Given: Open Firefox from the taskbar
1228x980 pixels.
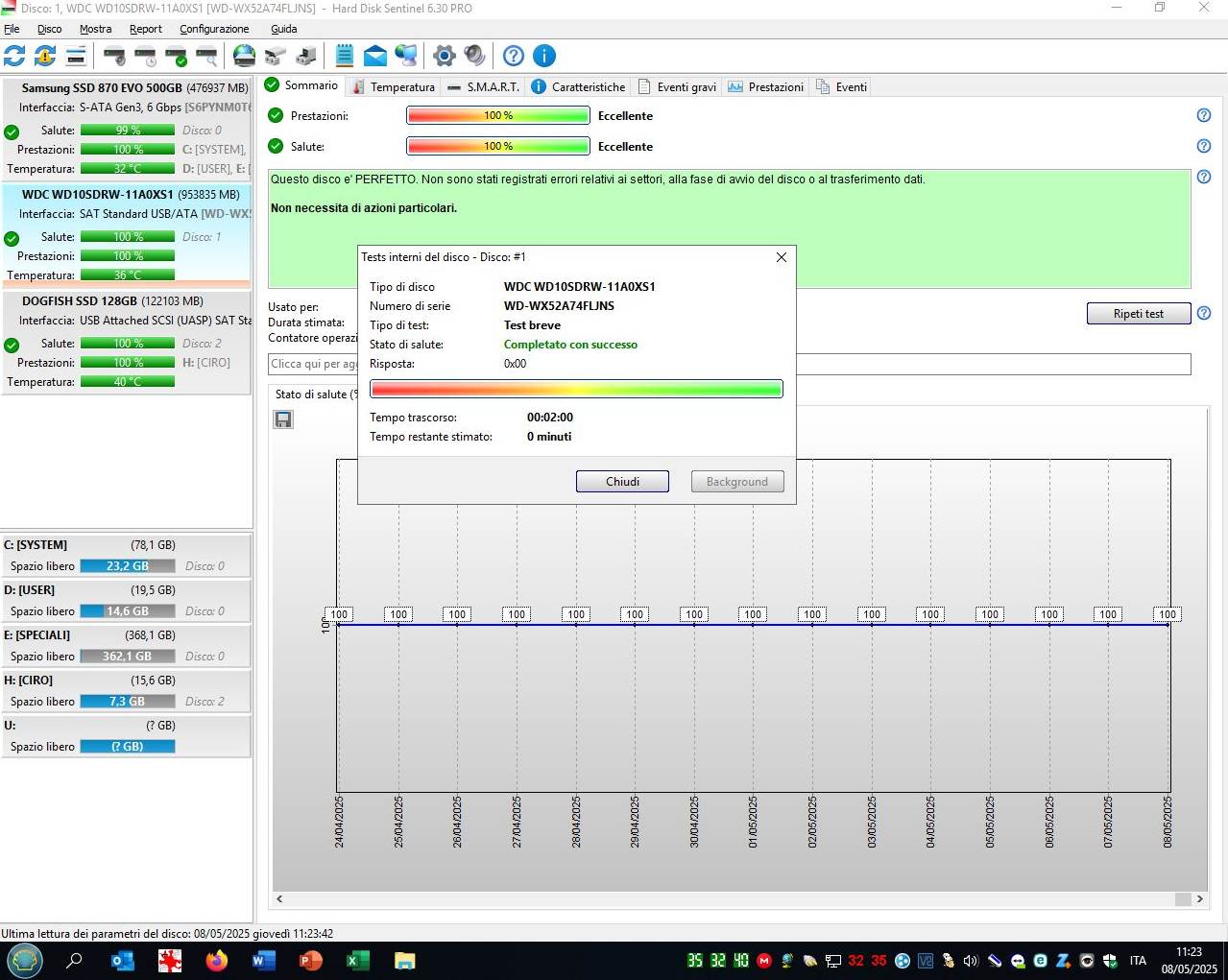Looking at the screenshot, I should [217, 960].
